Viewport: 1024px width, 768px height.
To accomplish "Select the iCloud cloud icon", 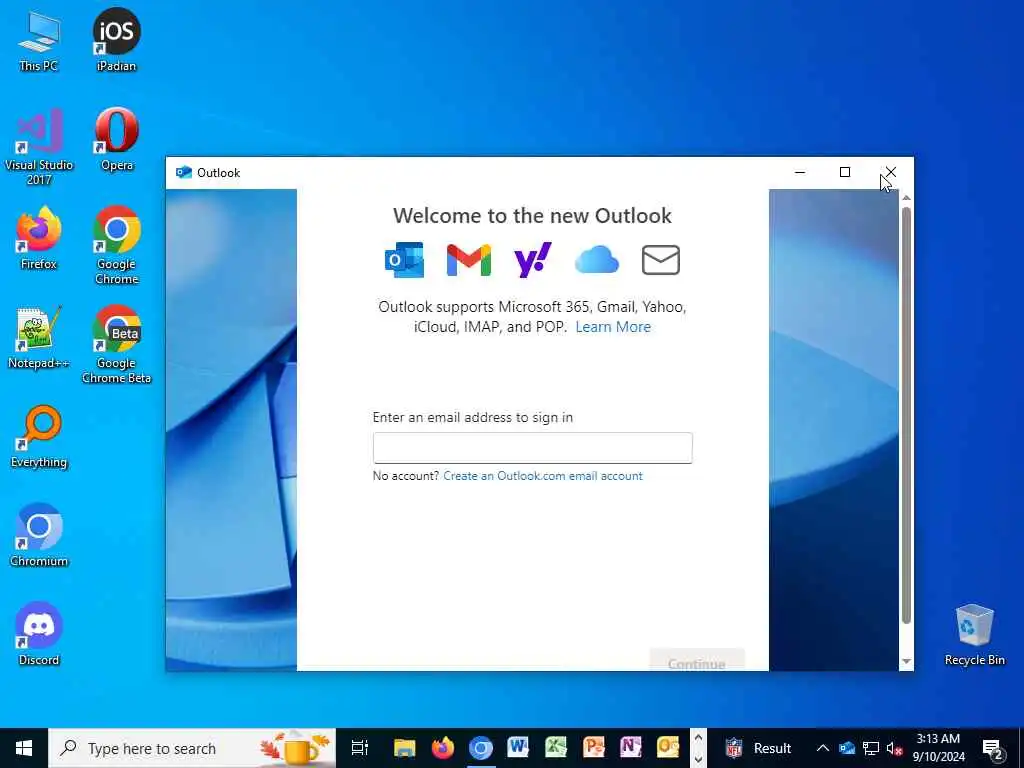I will (597, 260).
